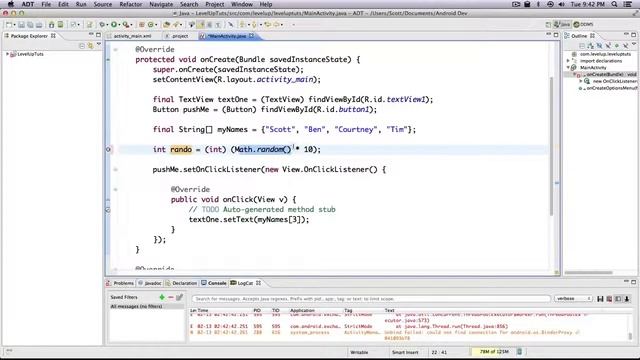Click the Print toolbar icon
This screenshot has height=360, width=640.
click(39, 24)
